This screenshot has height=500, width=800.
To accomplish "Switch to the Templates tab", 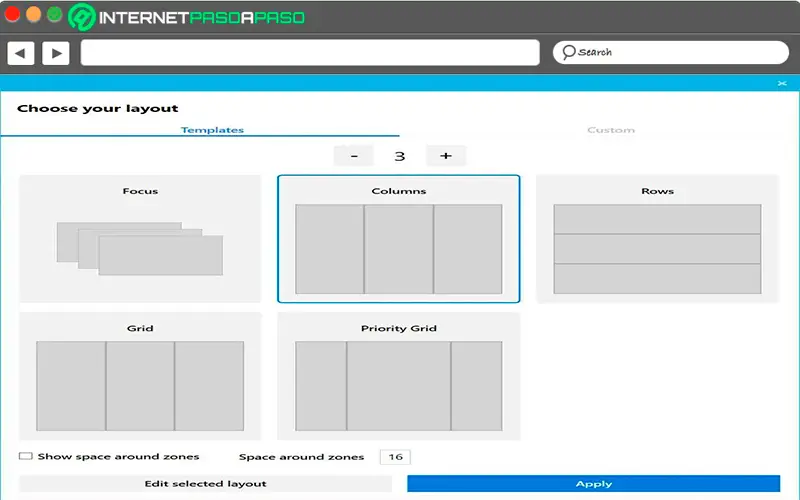I will 212,130.
